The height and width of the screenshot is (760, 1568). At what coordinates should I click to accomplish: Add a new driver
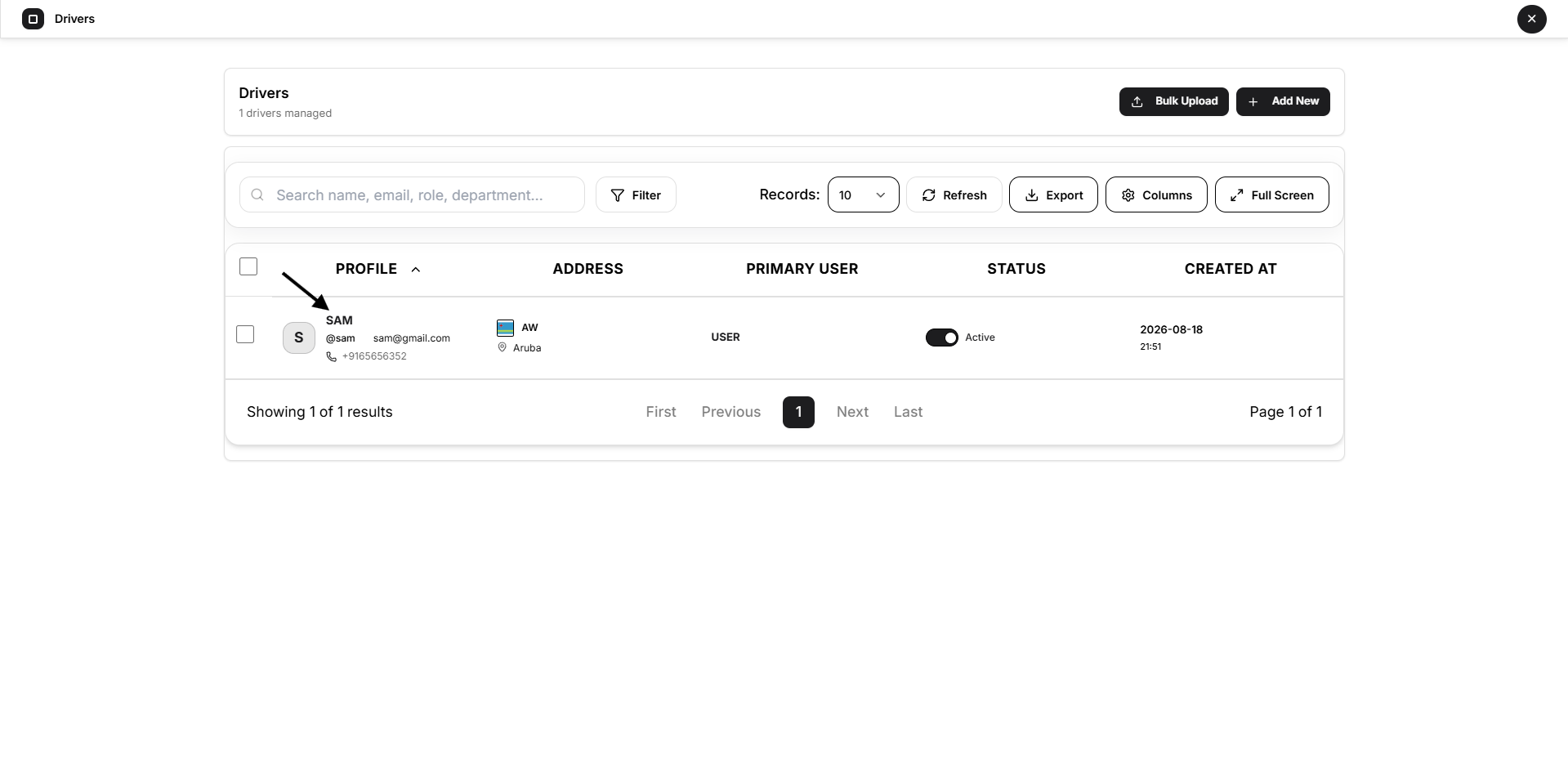click(1283, 101)
